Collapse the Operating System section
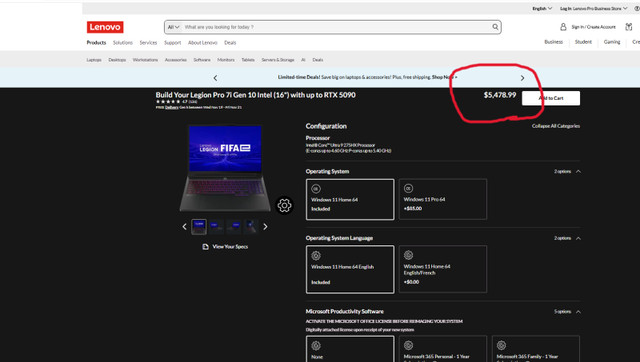Viewport: 640px width, 362px height. [x=578, y=171]
